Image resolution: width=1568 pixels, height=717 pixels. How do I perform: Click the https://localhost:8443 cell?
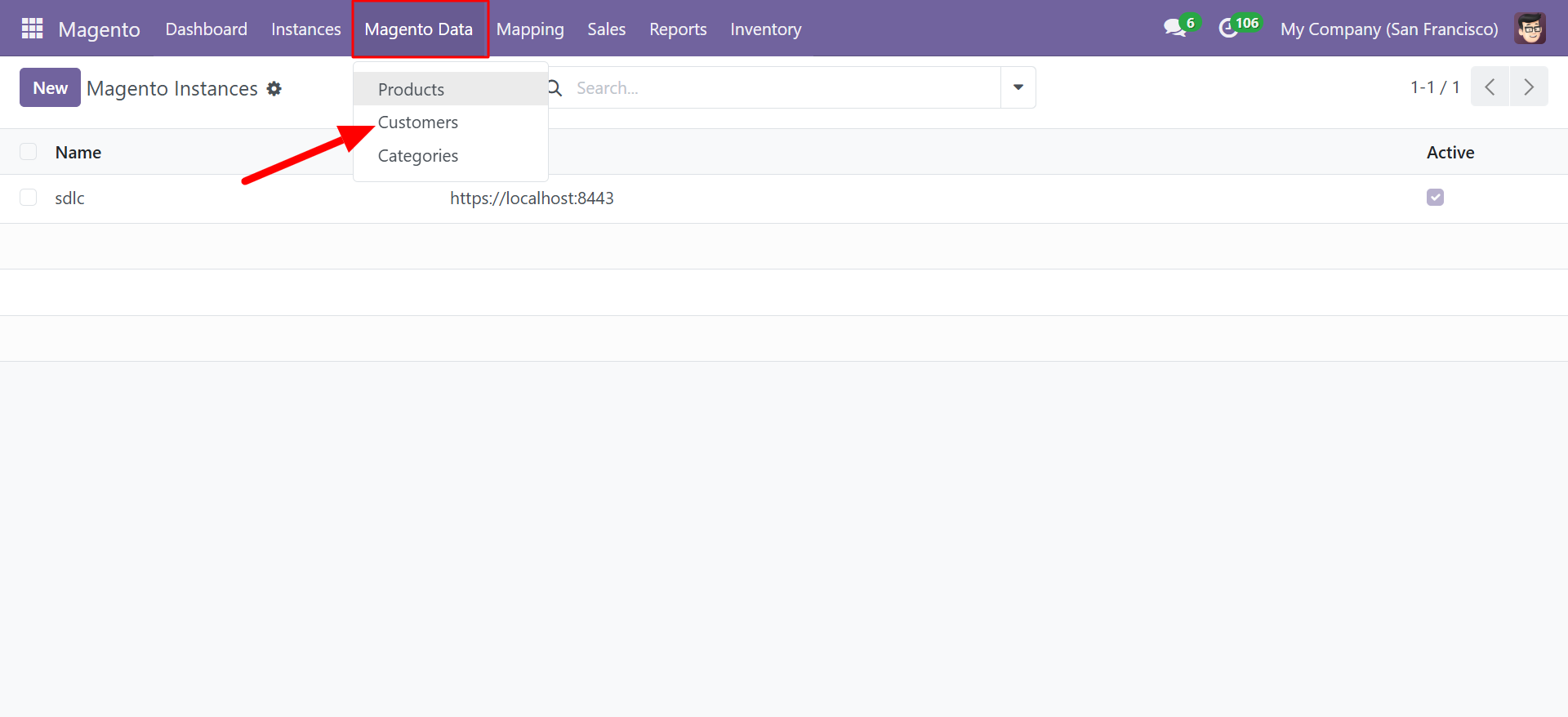[532, 198]
